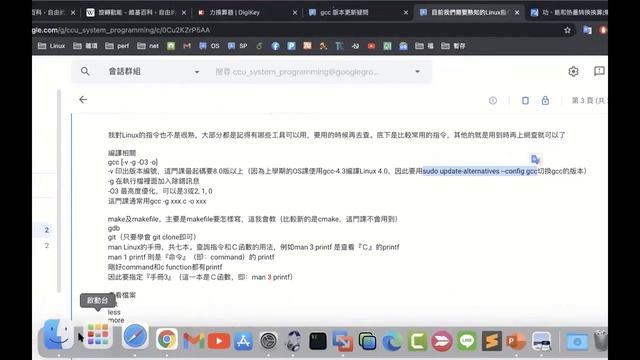Close the DigiKey tab

(295, 13)
